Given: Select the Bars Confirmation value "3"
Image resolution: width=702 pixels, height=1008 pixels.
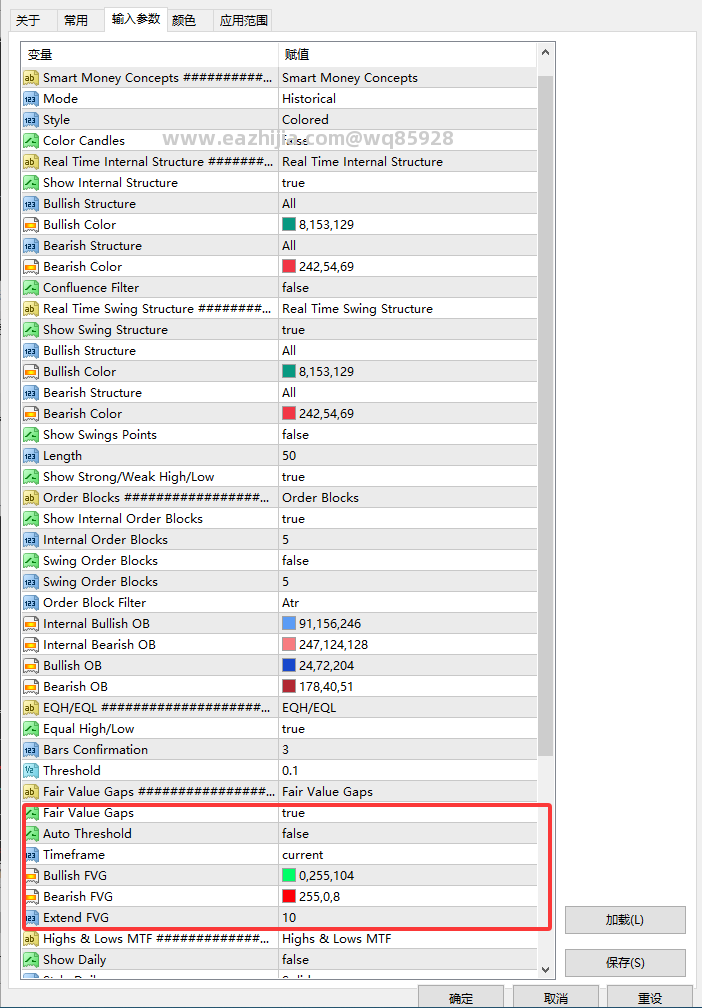Looking at the screenshot, I should click(x=285, y=750).
